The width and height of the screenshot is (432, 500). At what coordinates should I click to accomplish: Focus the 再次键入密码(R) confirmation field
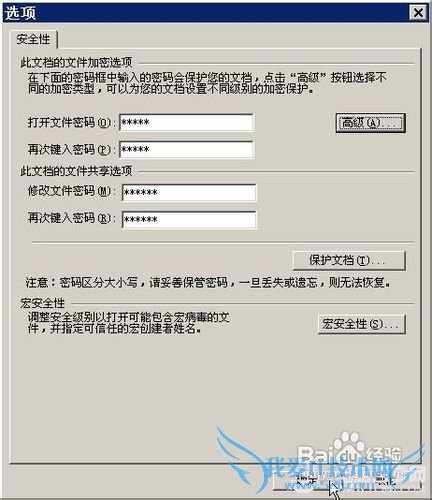[189, 220]
